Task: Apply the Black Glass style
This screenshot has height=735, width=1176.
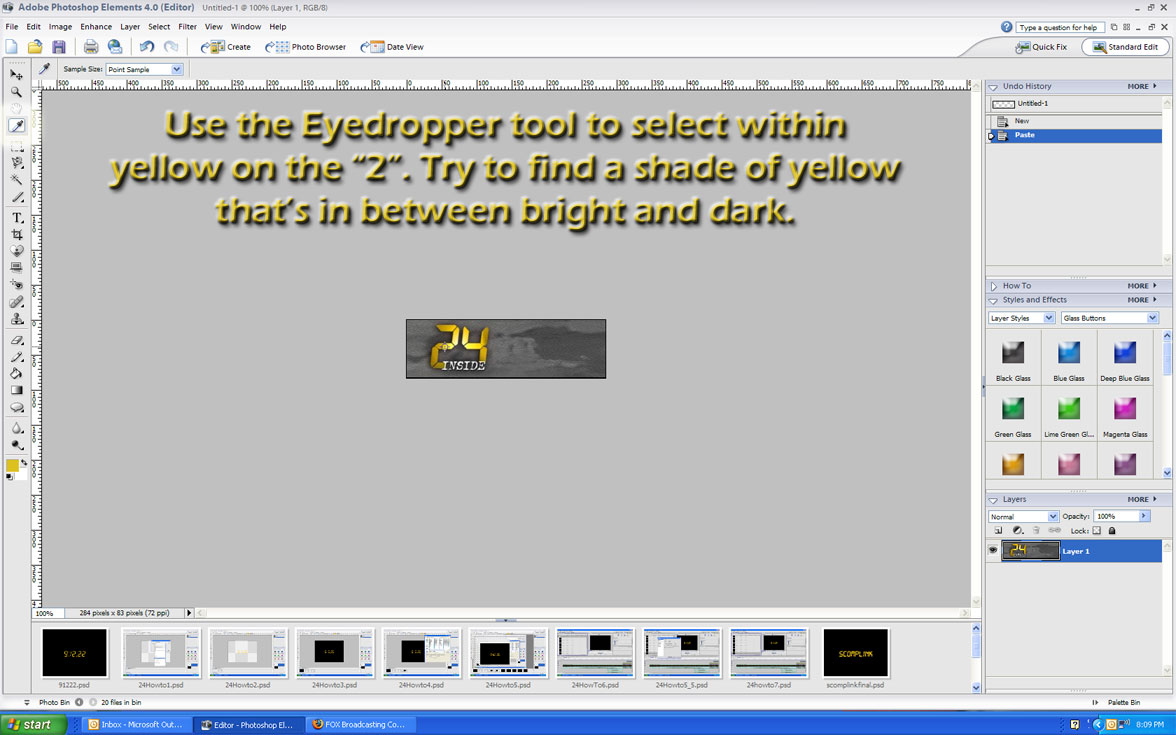Action: pyautogui.click(x=1013, y=359)
